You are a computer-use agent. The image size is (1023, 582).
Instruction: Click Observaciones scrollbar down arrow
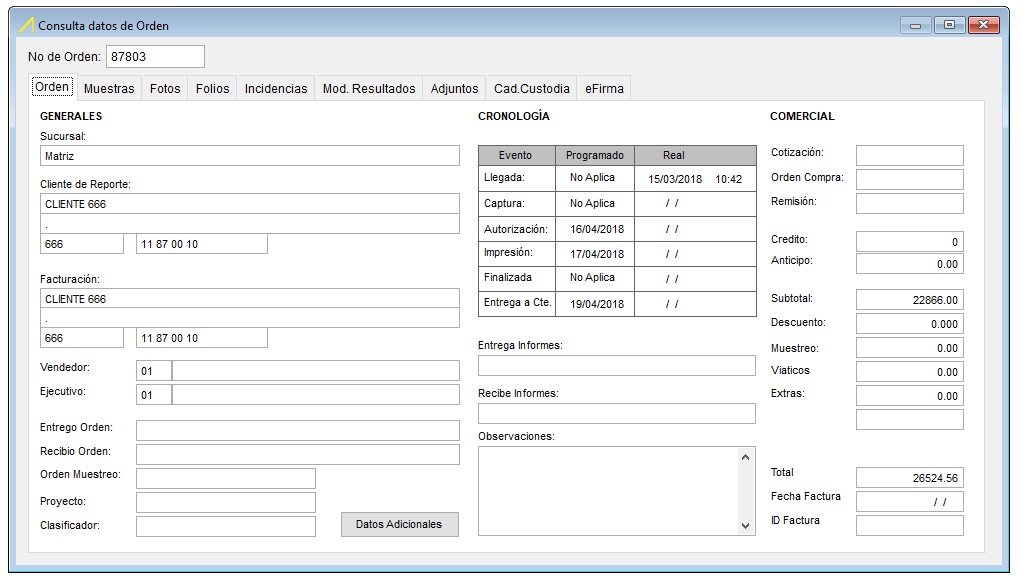point(746,526)
